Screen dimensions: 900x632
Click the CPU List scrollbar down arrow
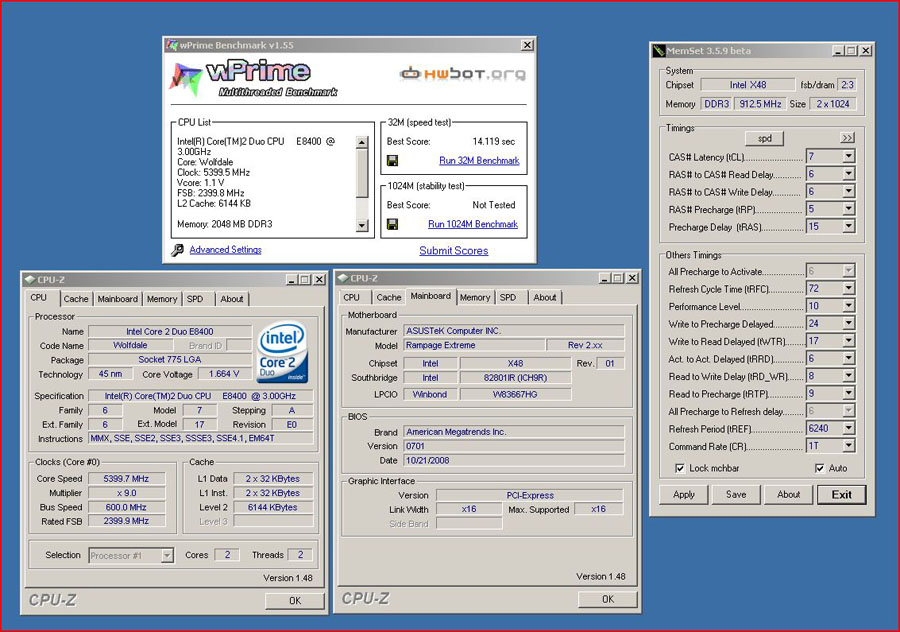click(362, 226)
